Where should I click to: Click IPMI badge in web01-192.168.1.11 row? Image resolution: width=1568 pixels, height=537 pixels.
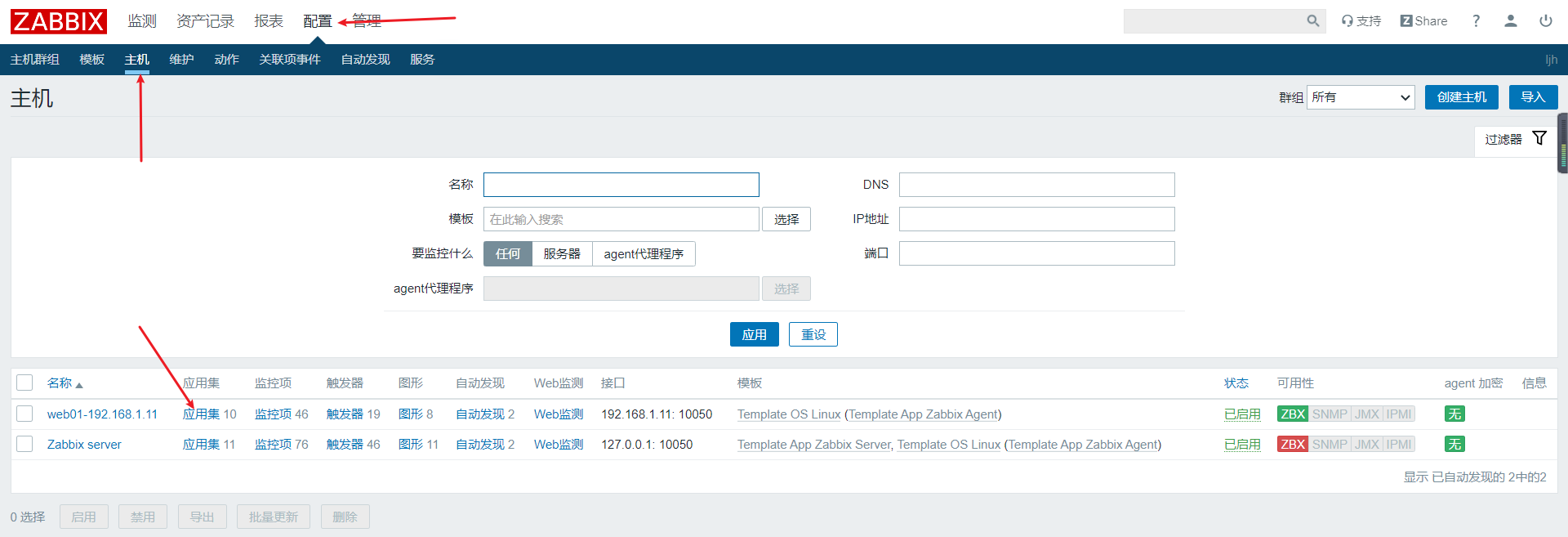pyautogui.click(x=1399, y=414)
